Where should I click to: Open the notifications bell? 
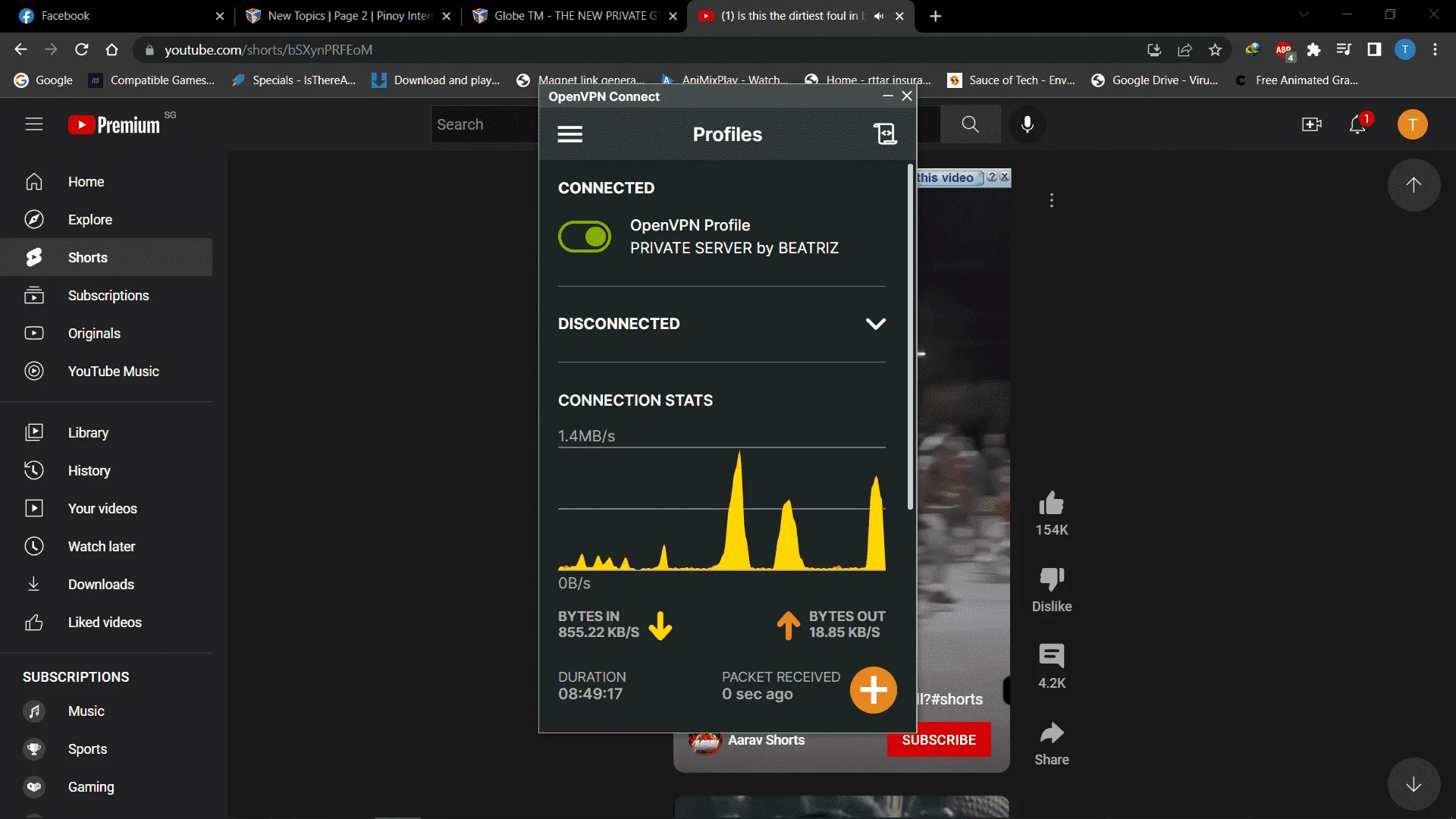[1358, 124]
